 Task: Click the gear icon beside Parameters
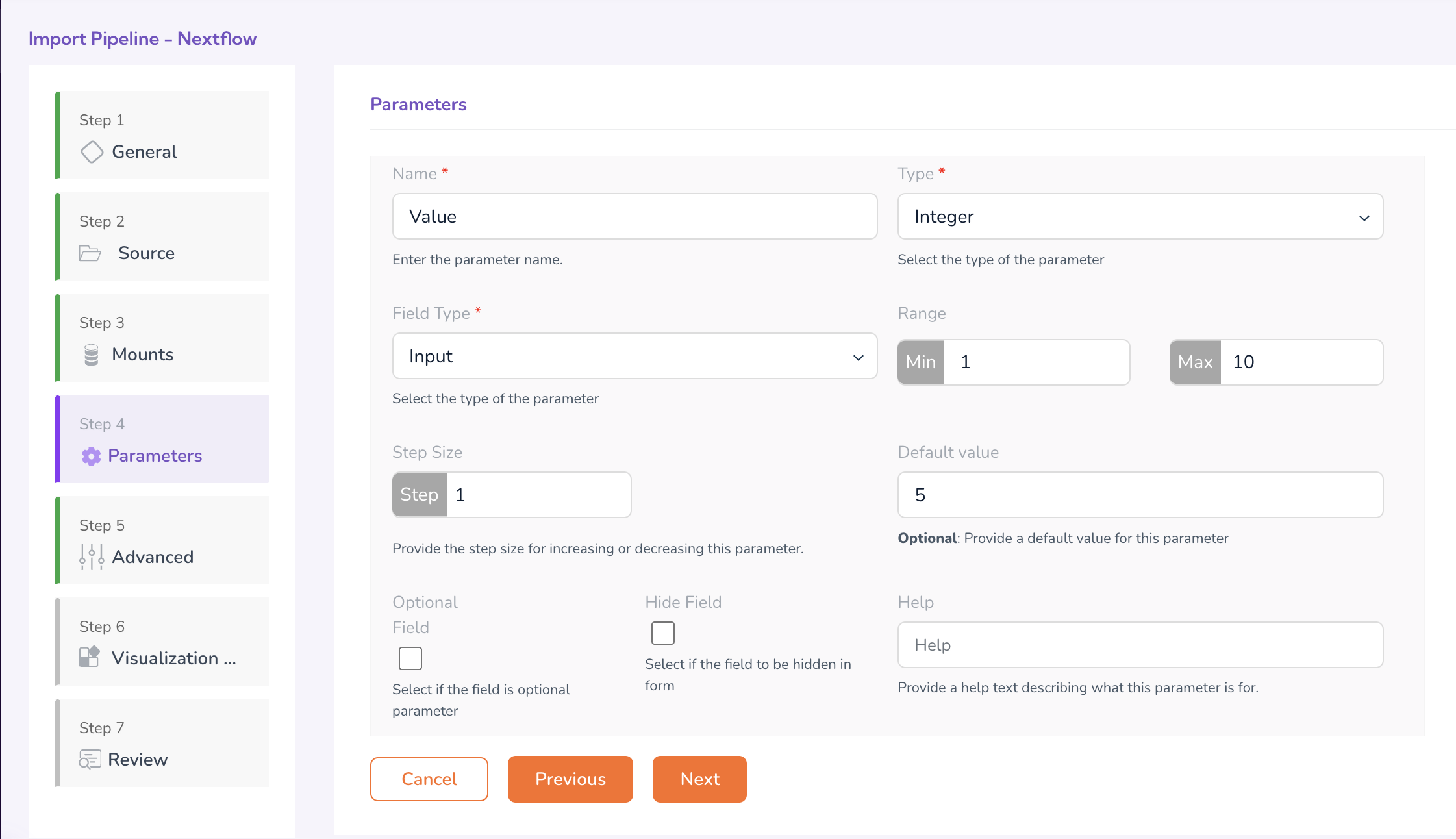[92, 457]
